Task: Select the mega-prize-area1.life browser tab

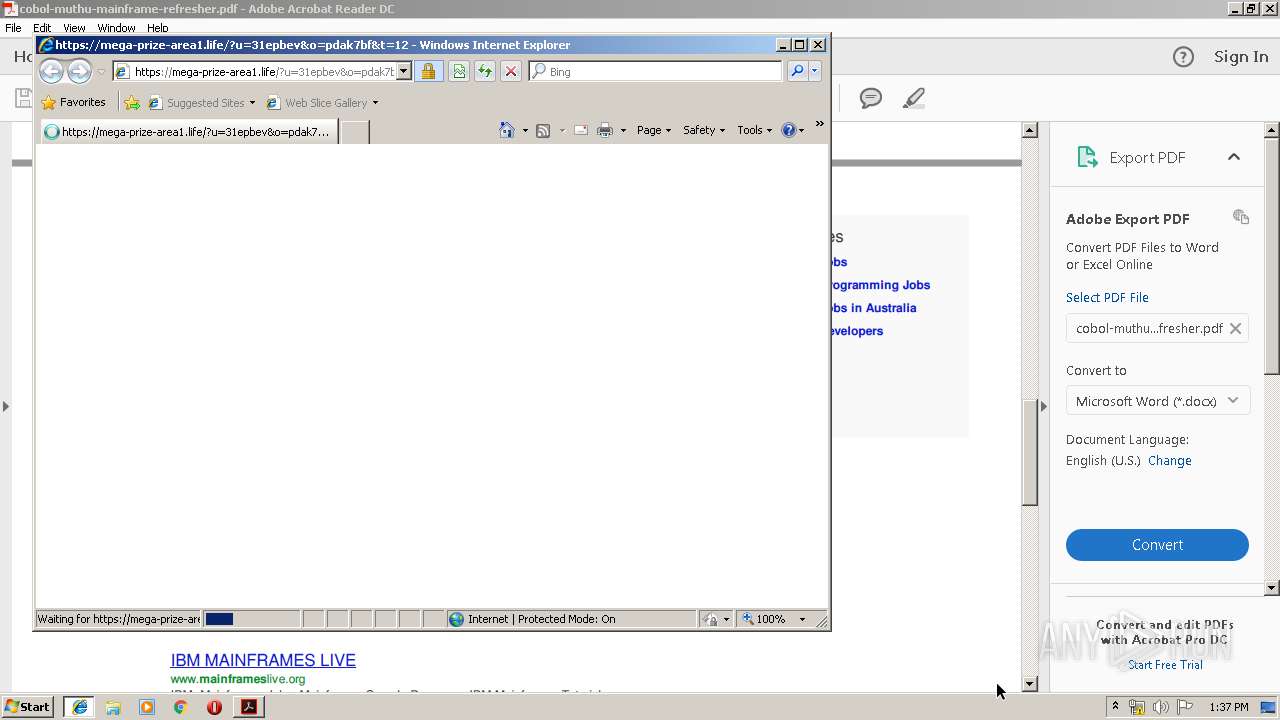Action: pos(189,132)
